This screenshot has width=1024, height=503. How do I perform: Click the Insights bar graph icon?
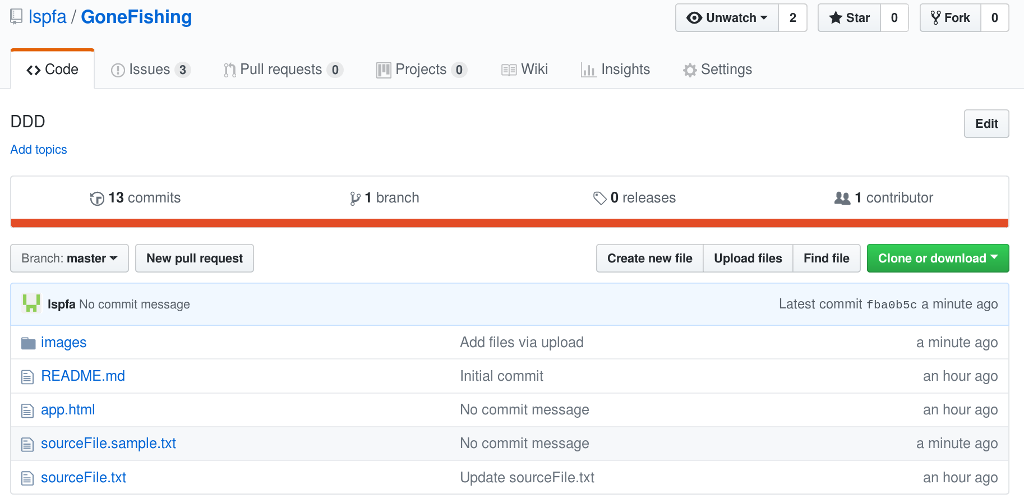[588, 70]
